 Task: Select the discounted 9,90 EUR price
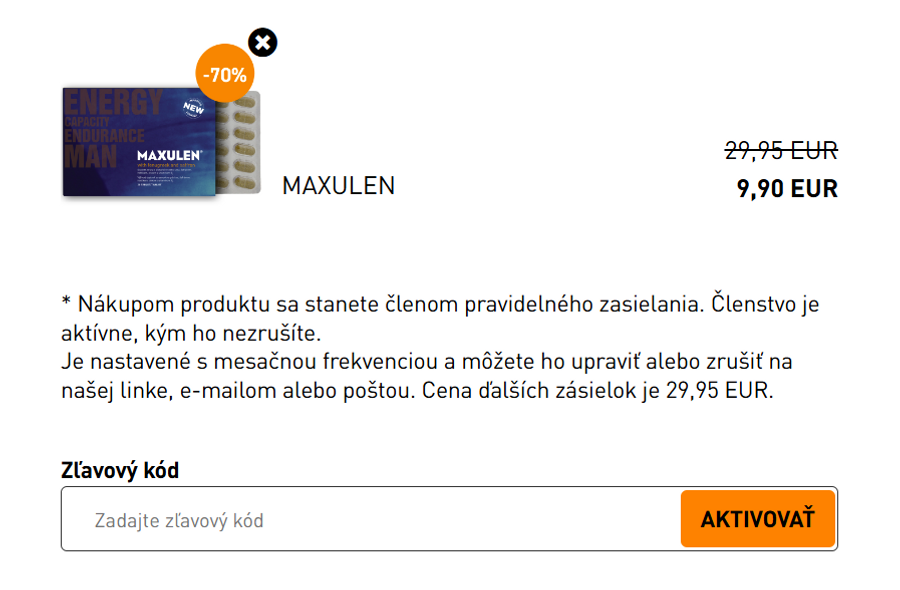coord(788,187)
